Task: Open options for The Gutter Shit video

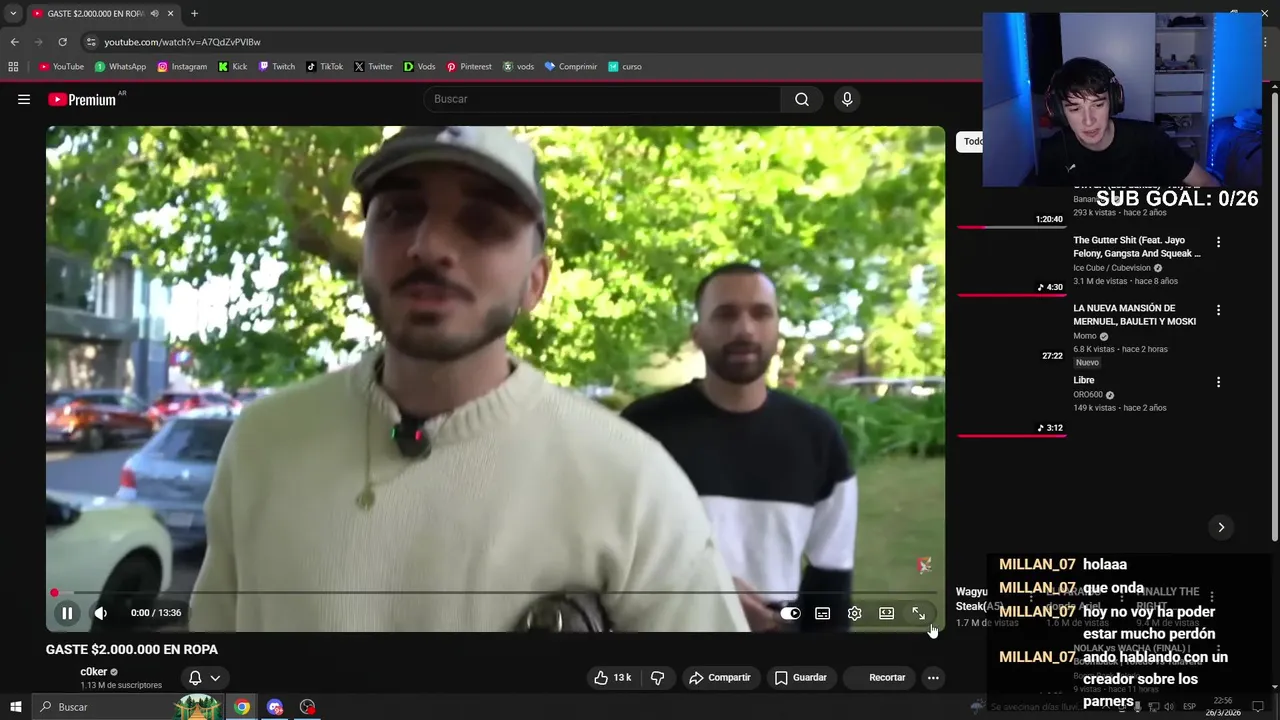Action: point(1218,242)
